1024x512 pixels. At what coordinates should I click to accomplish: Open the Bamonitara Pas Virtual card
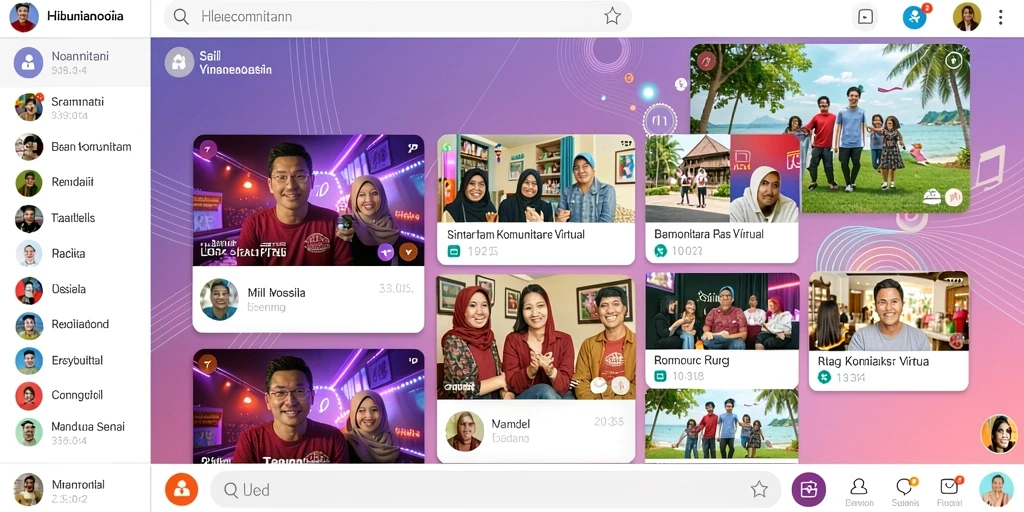pyautogui.click(x=722, y=199)
